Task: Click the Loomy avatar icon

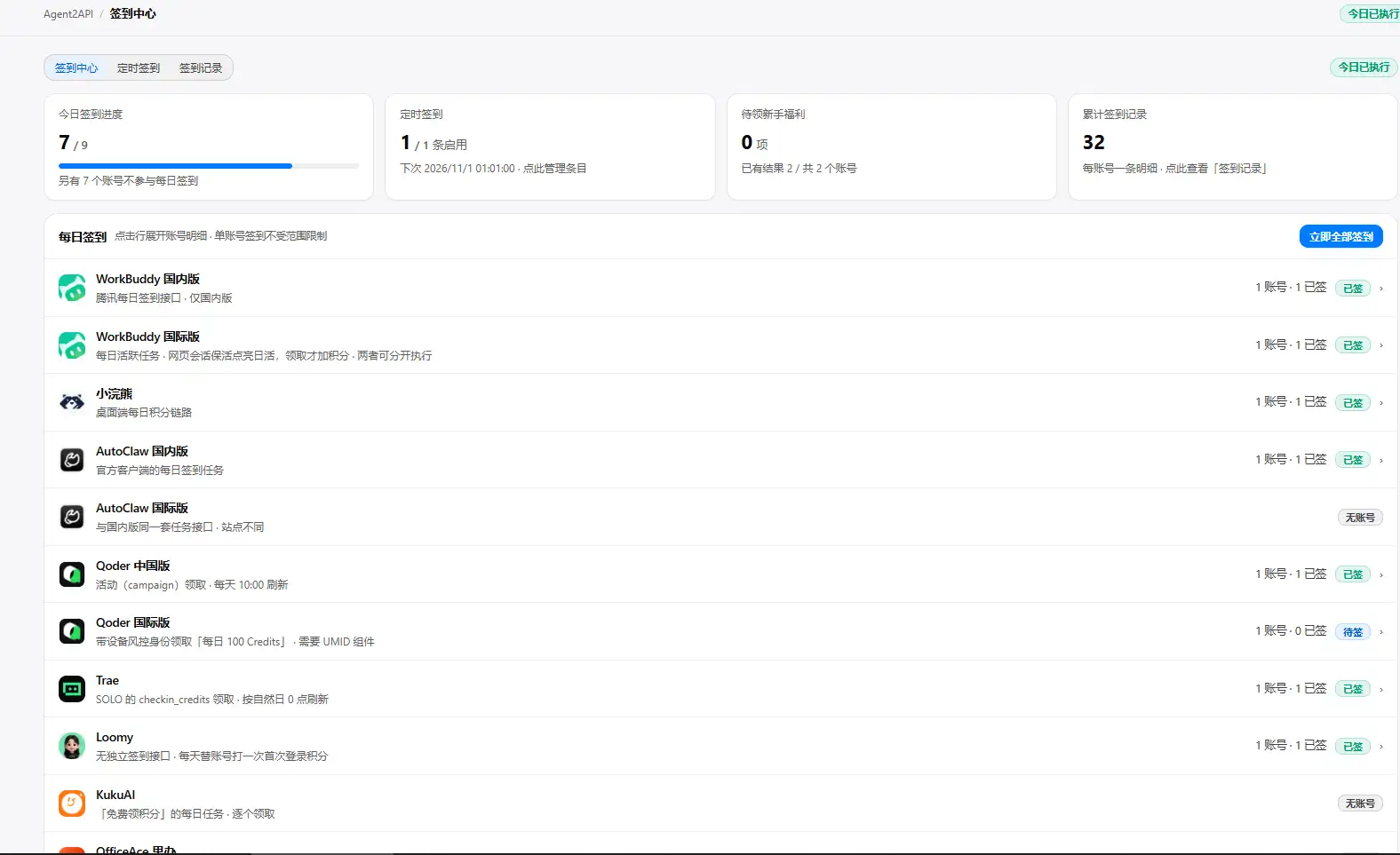Action: coord(72,746)
